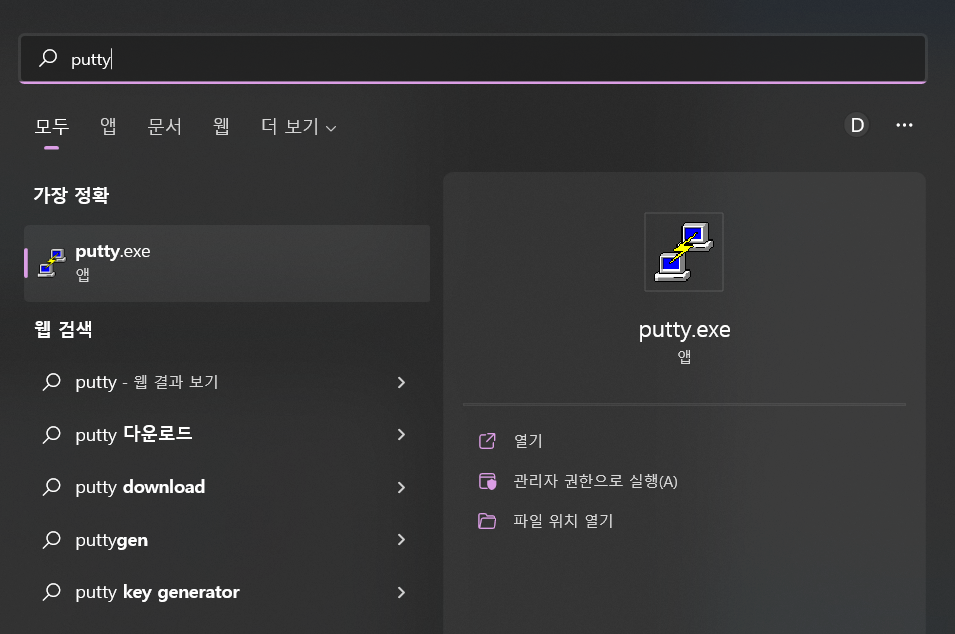
Task: Choose 파일 위치 열기
Action: pyautogui.click(x=563, y=521)
